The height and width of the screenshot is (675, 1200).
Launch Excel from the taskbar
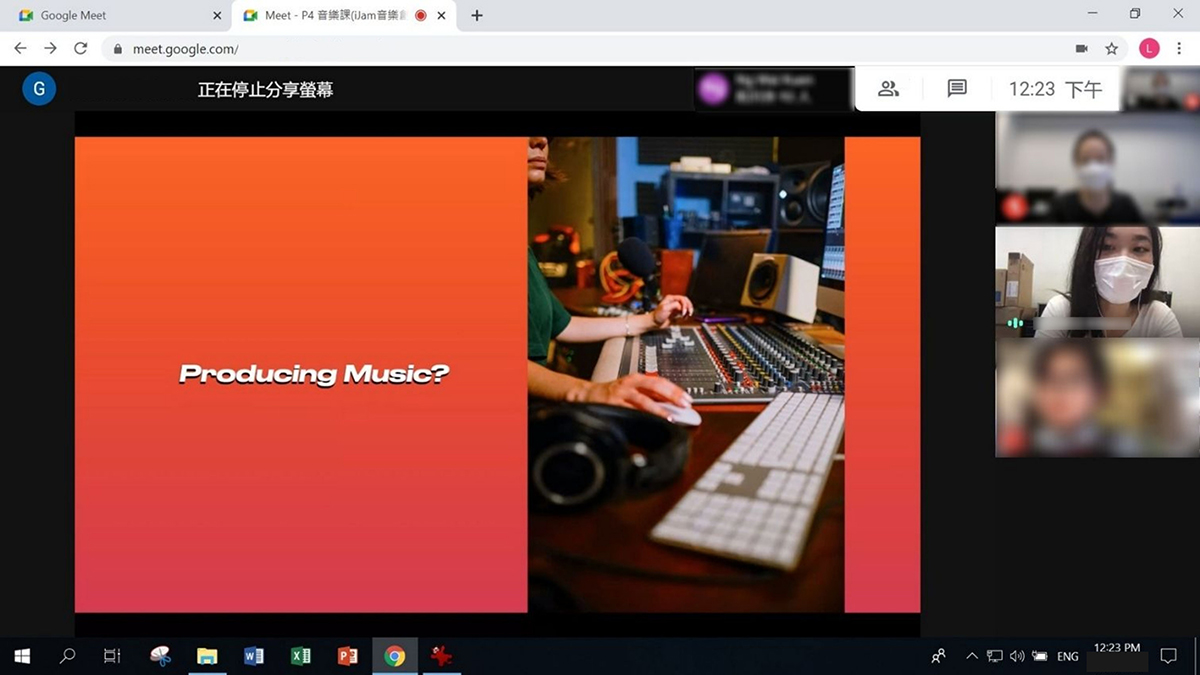(300, 656)
